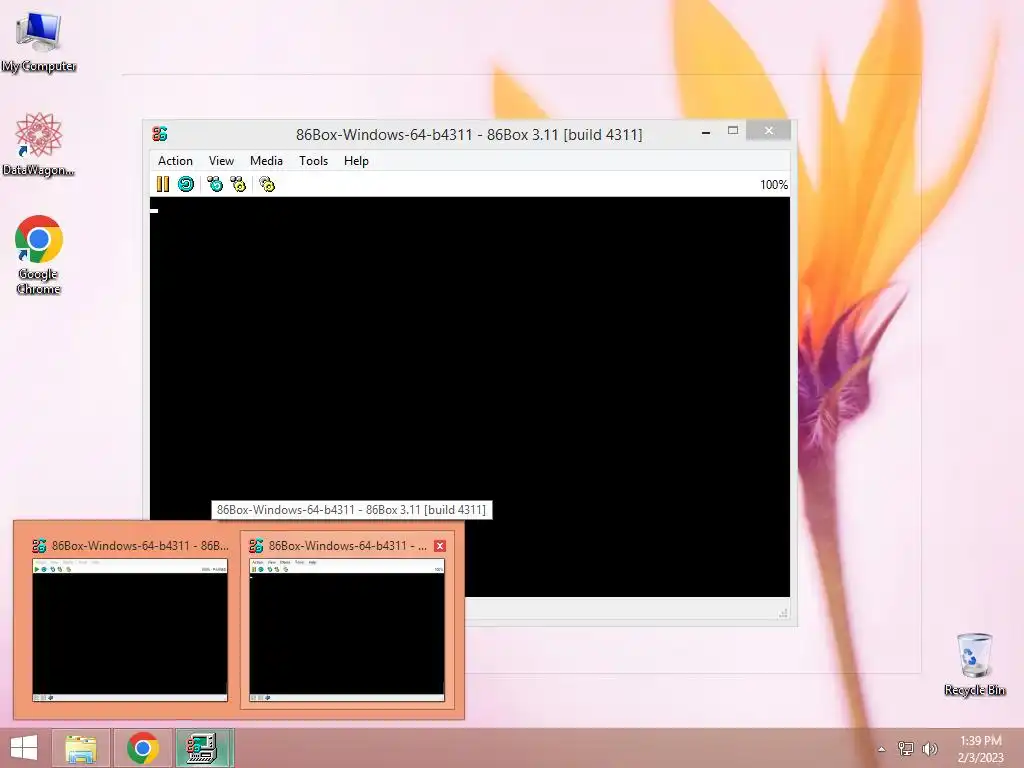Open the network tray icon
The width and height of the screenshot is (1024, 768).
click(906, 748)
